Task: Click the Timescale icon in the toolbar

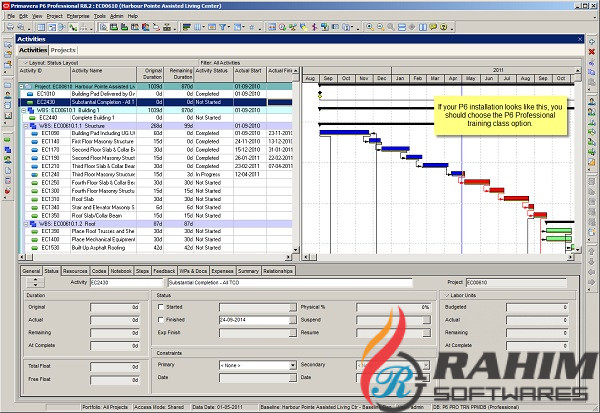Action: tap(212, 27)
